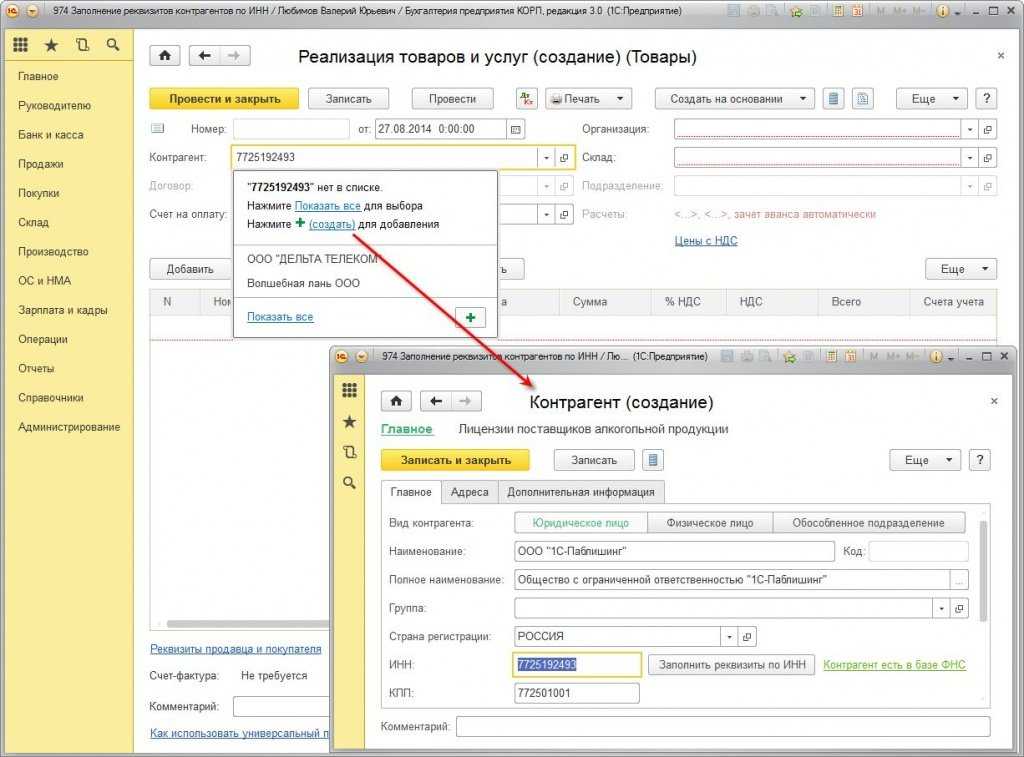Click the history icon in the Контрагент window sidebar
This screenshot has width=1024, height=757.
[349, 452]
